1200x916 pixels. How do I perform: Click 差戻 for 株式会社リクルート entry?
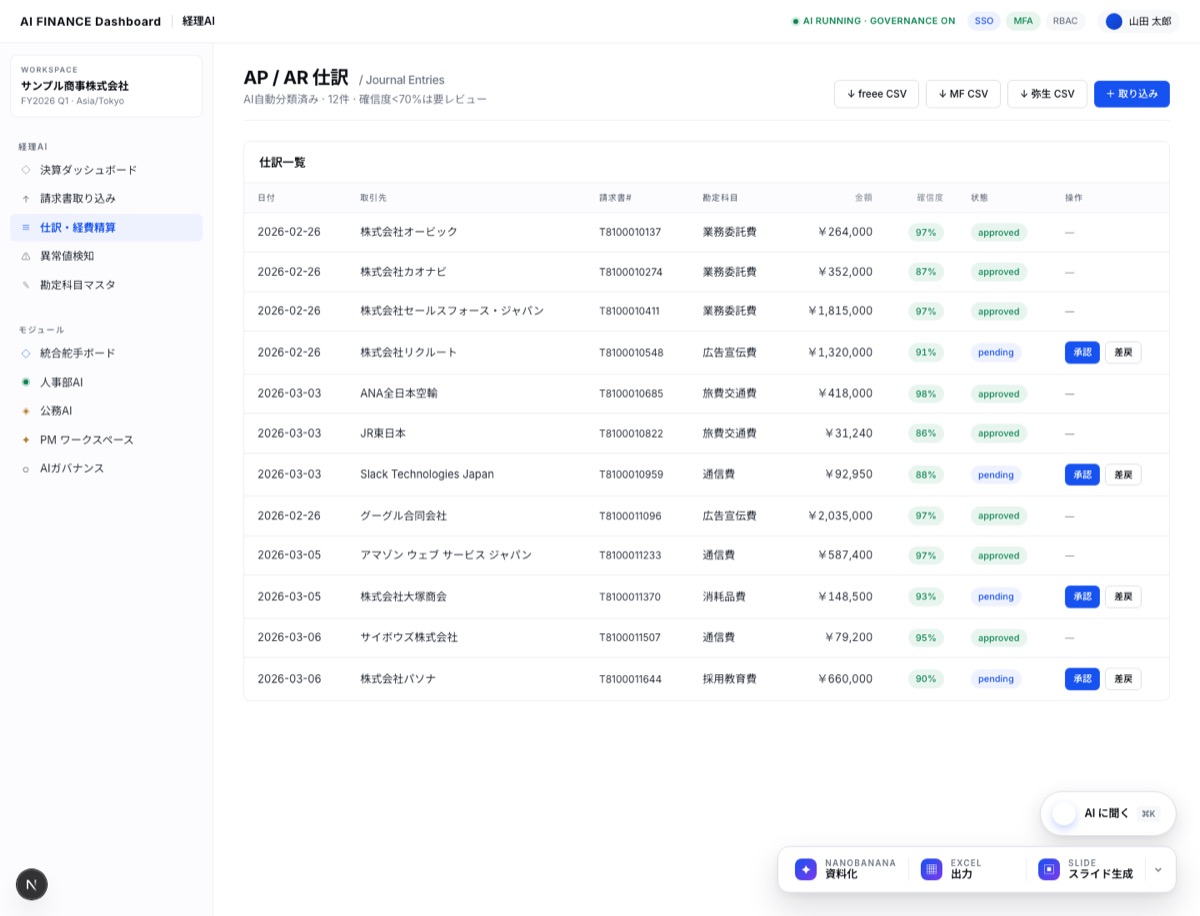pos(1123,352)
